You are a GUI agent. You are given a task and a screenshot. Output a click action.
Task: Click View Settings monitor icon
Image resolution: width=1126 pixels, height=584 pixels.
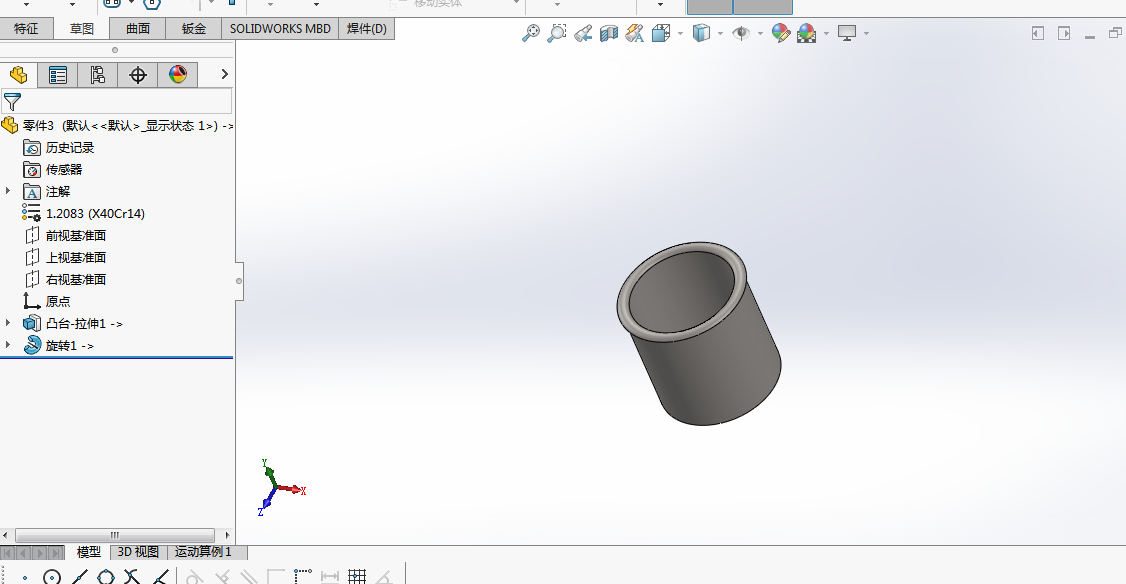pyautogui.click(x=847, y=33)
